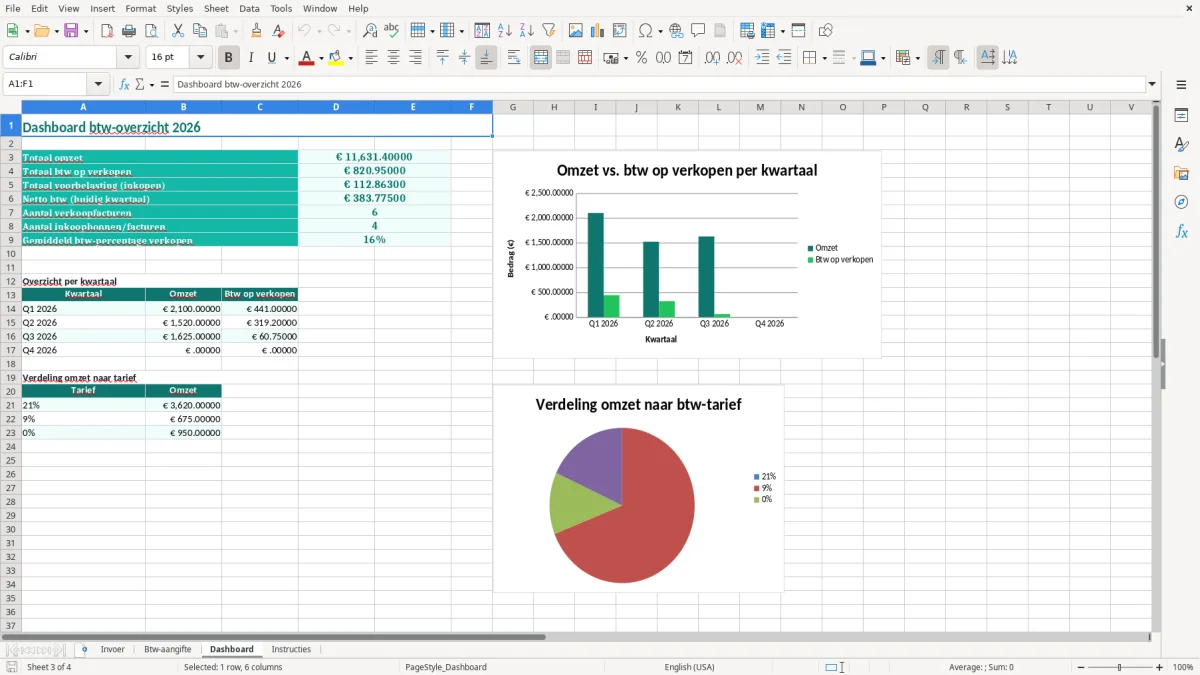This screenshot has height=675, width=1200.
Task: Click the Clear Direct Formatting icon
Action: tap(278, 31)
